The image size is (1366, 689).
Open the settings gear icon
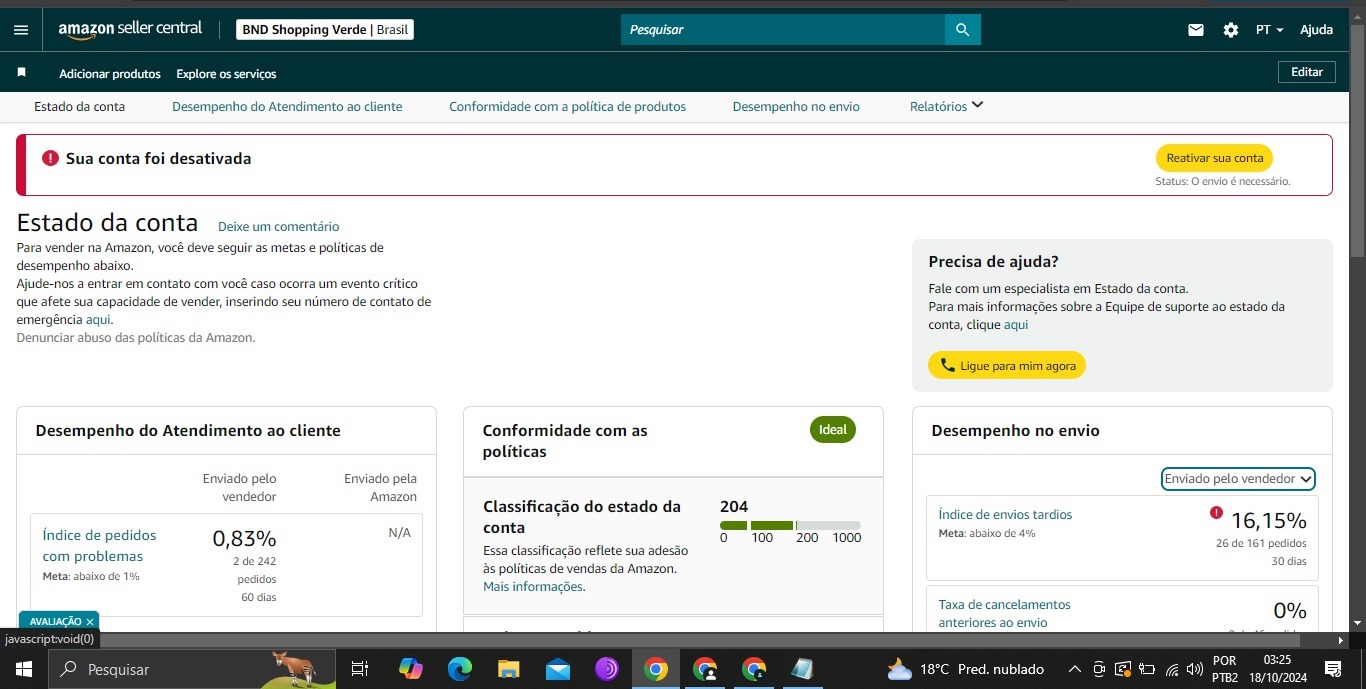[1231, 30]
